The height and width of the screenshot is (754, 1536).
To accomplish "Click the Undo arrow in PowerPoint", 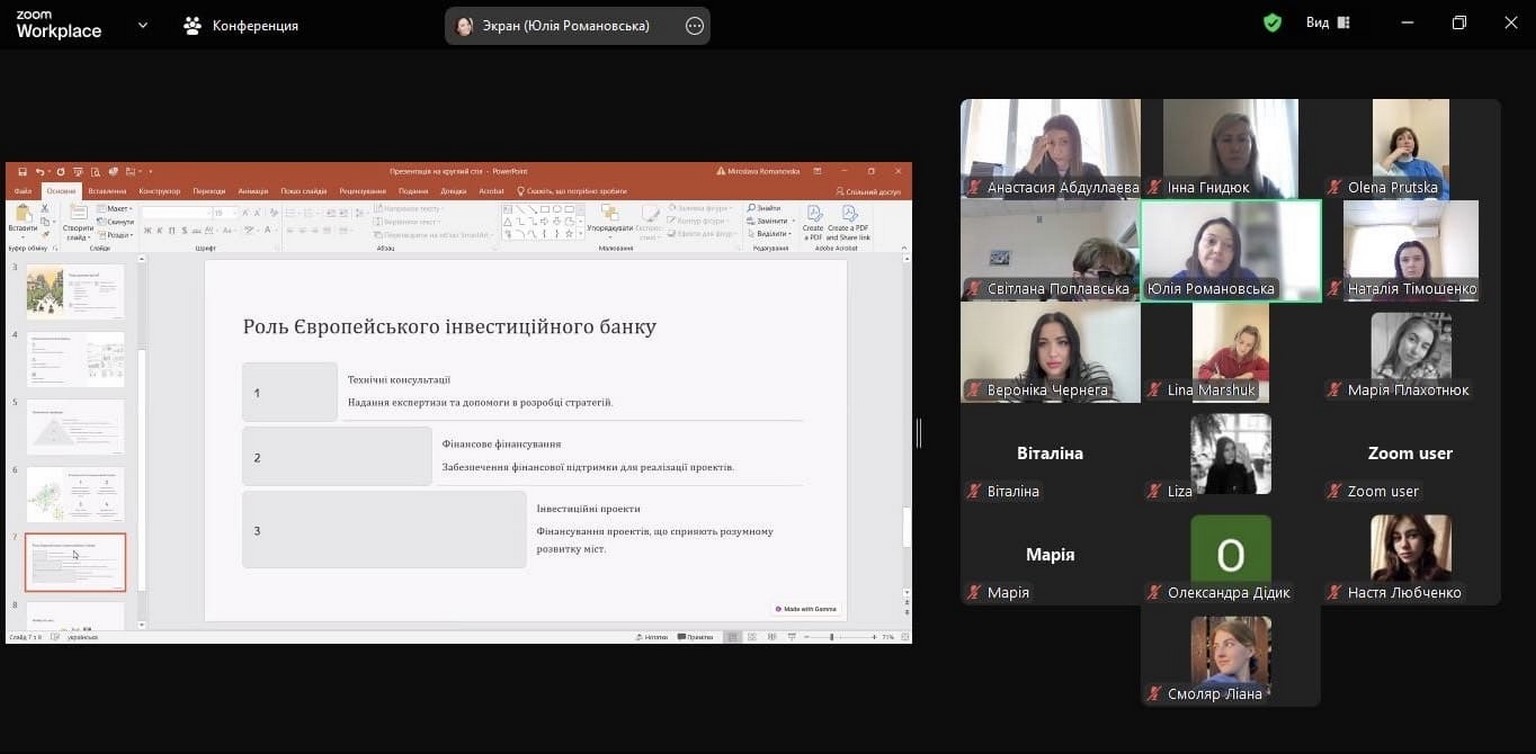I will [41, 172].
